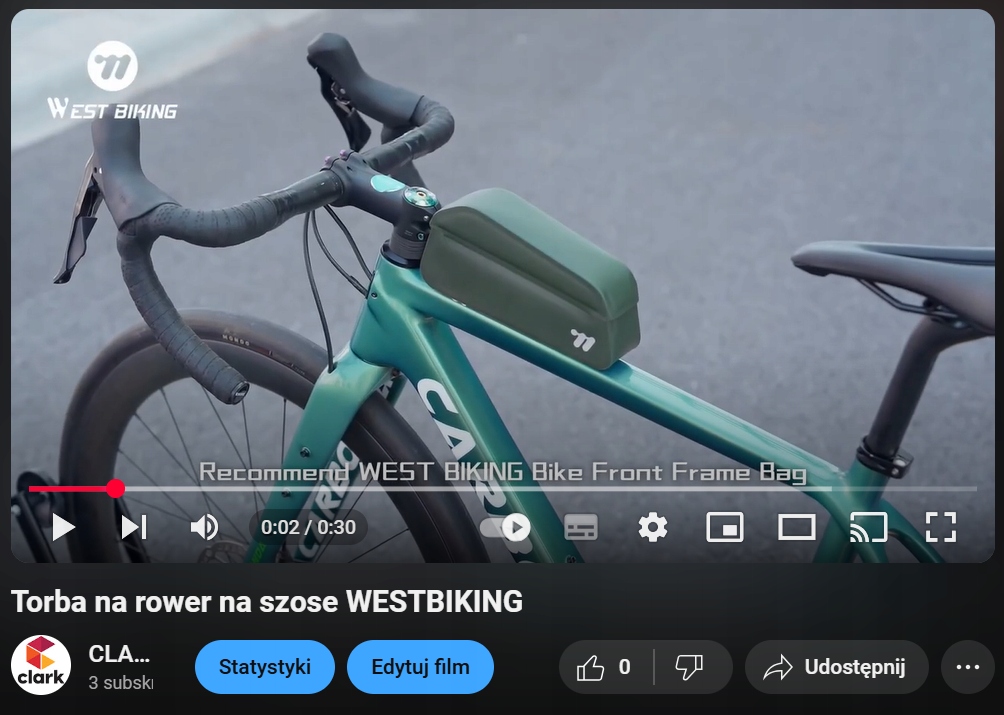Play the video
The height and width of the screenshot is (715, 1004).
click(63, 527)
